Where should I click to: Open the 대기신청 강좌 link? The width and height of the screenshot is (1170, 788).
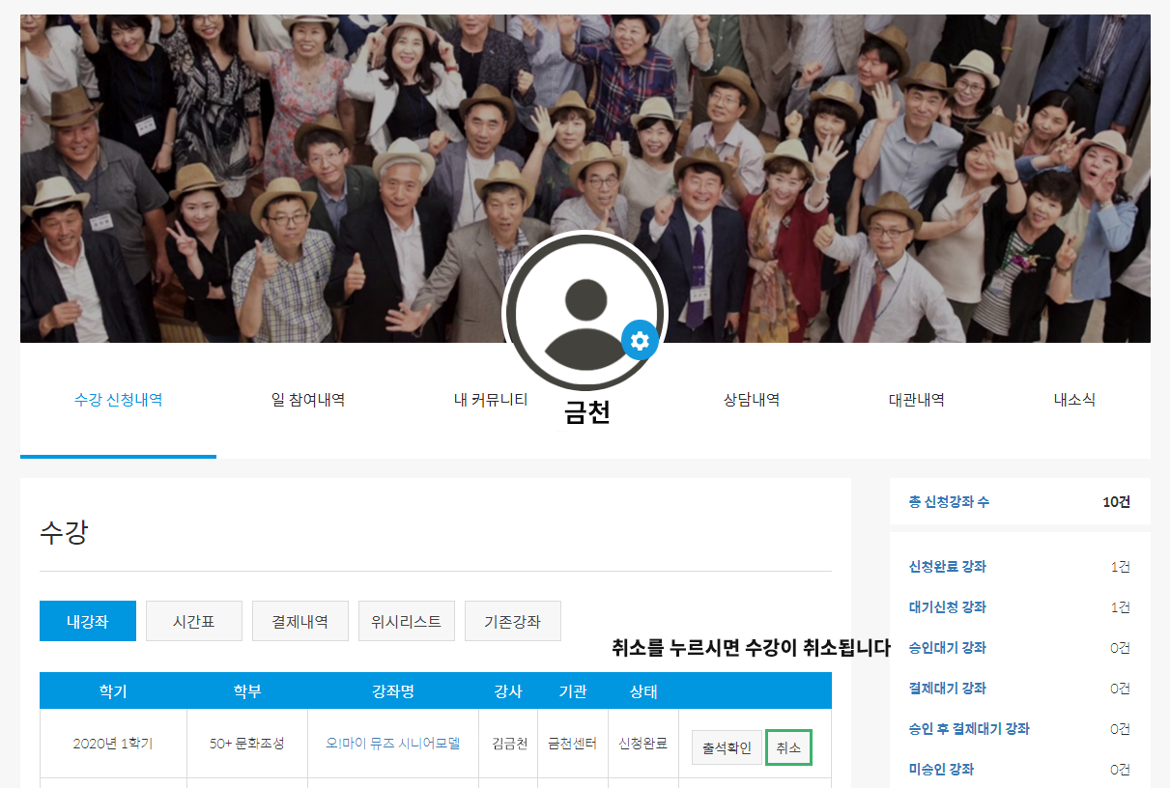coord(947,607)
